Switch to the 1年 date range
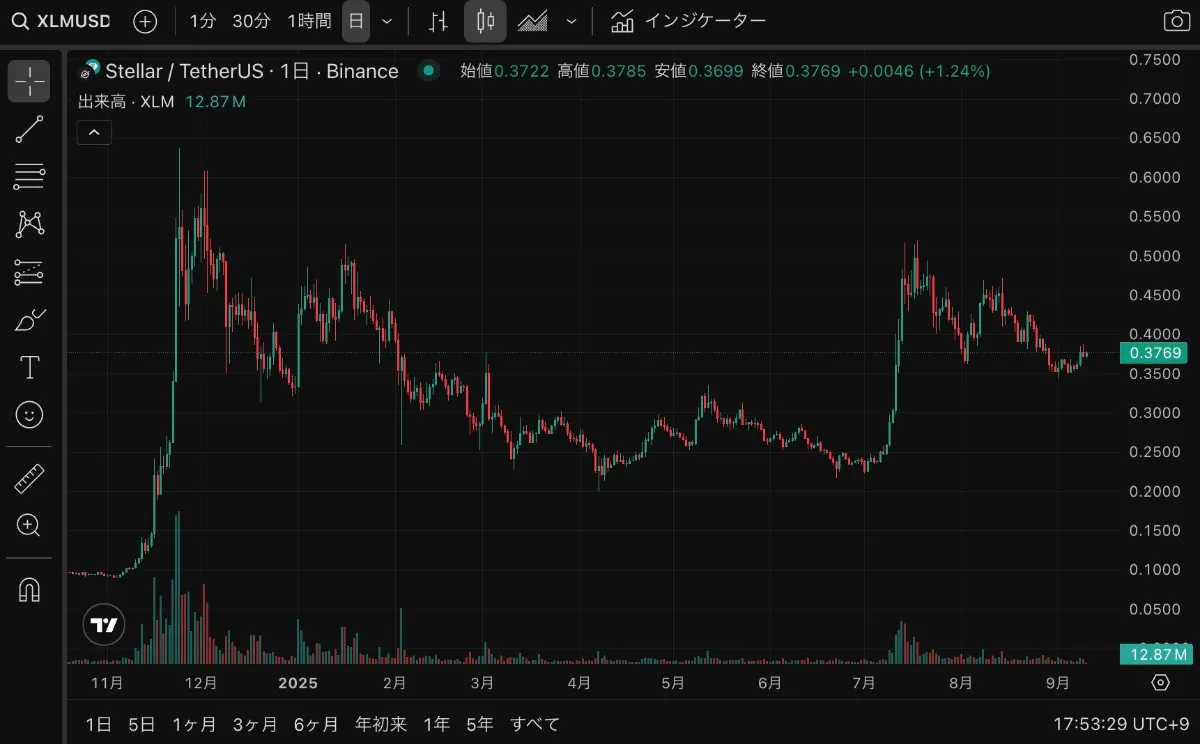 coord(437,724)
